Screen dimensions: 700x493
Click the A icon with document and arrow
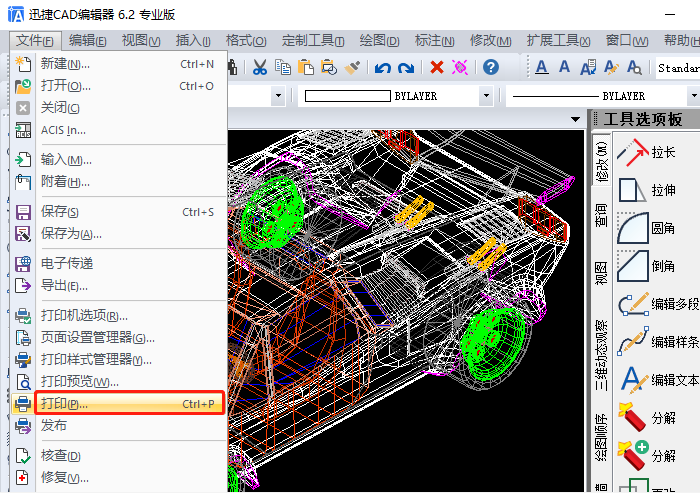tap(588, 68)
